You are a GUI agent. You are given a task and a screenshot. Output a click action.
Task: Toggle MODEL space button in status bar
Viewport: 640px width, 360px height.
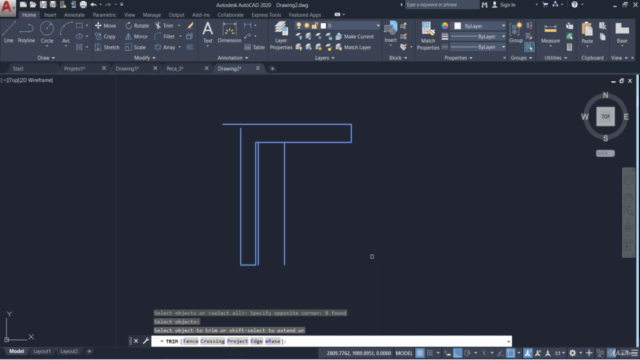tap(404, 353)
